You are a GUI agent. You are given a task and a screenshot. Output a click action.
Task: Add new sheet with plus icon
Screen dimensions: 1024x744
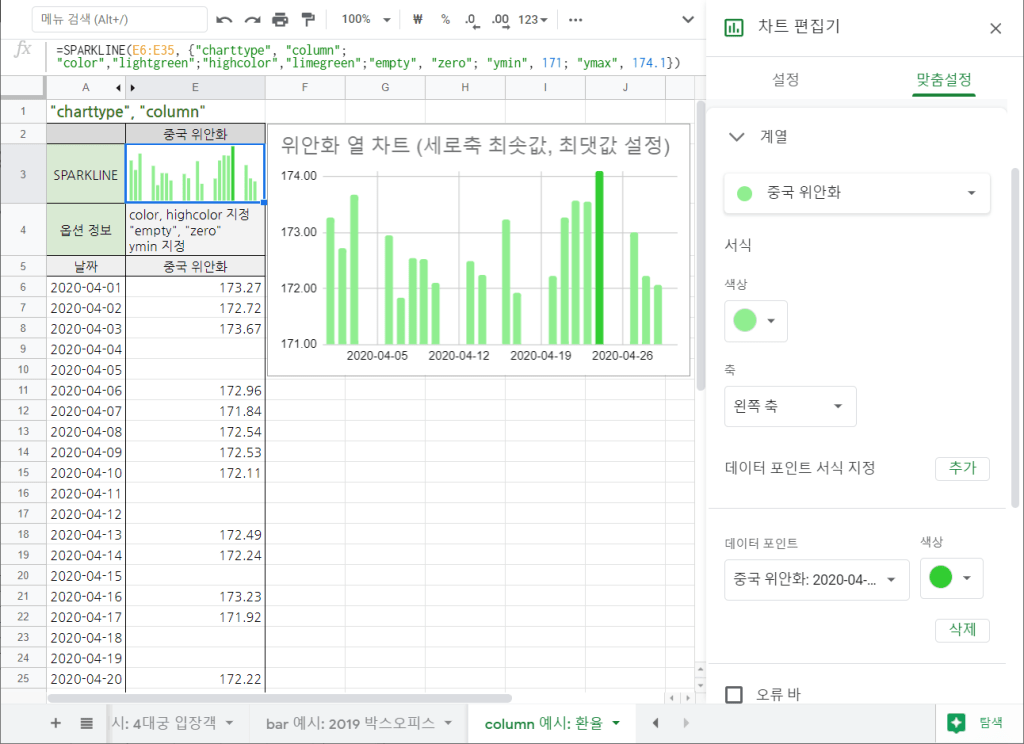pyautogui.click(x=55, y=722)
